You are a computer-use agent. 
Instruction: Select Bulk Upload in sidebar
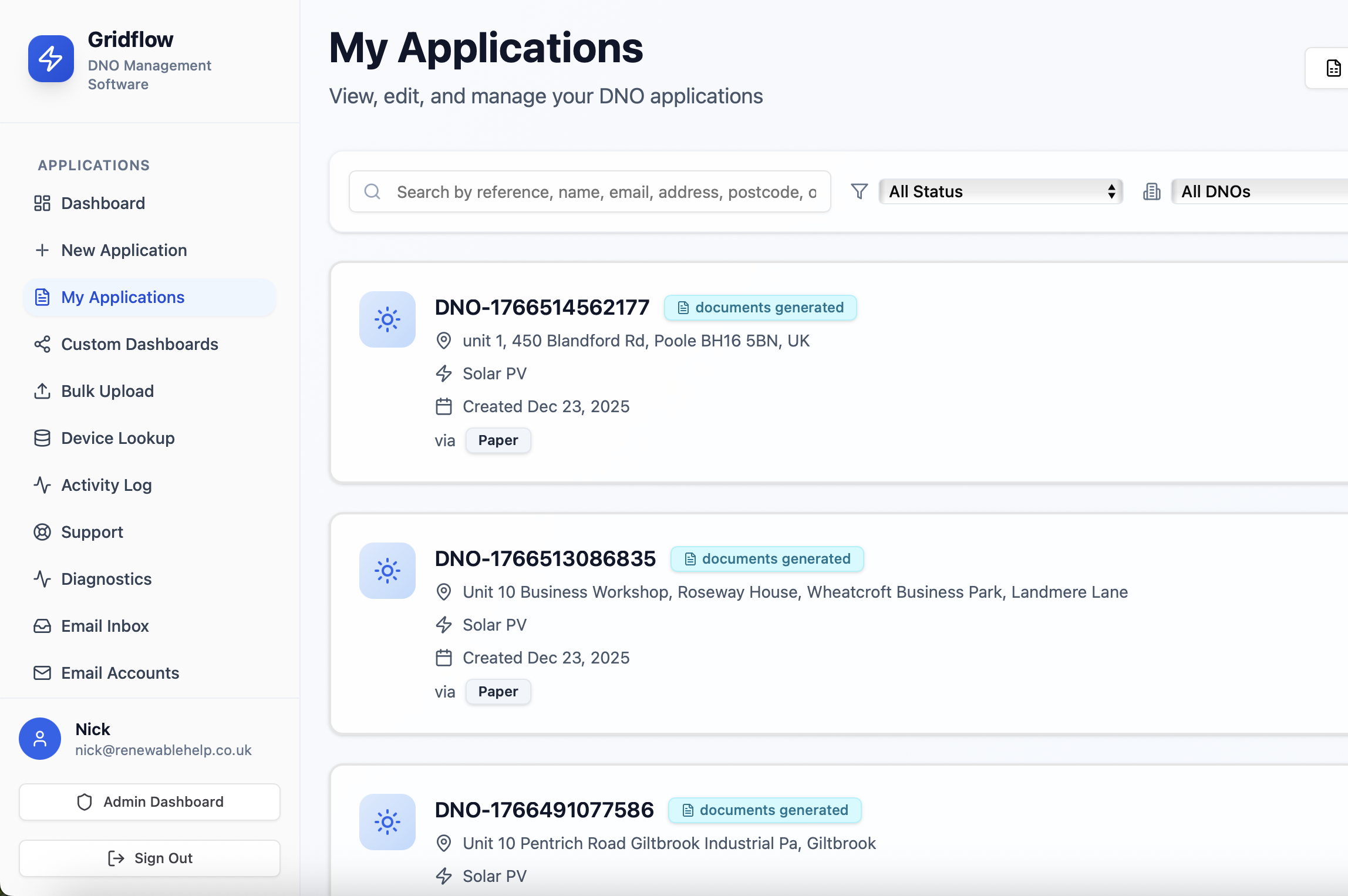pos(107,391)
